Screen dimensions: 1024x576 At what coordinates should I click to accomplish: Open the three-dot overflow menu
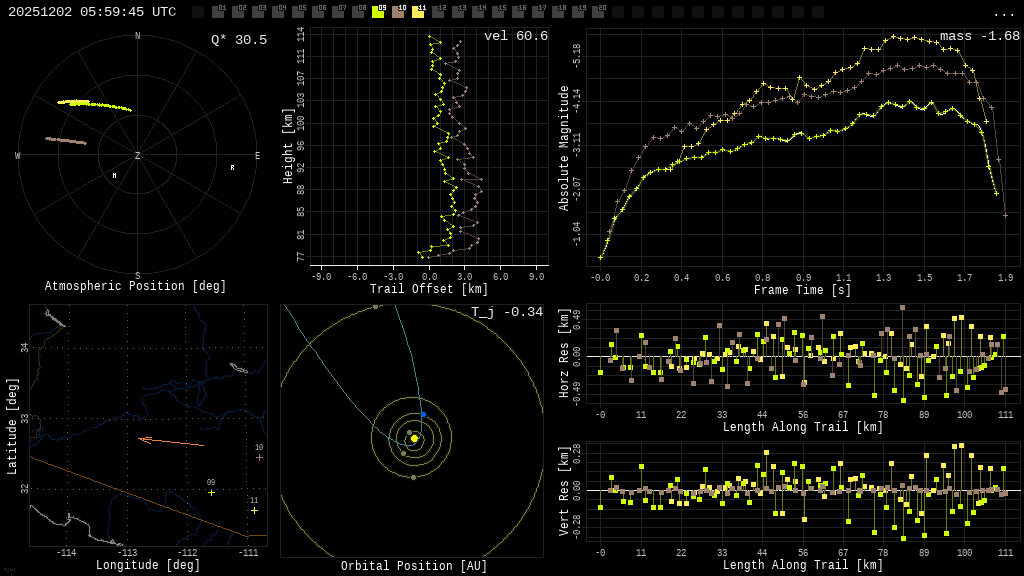tap(1003, 13)
